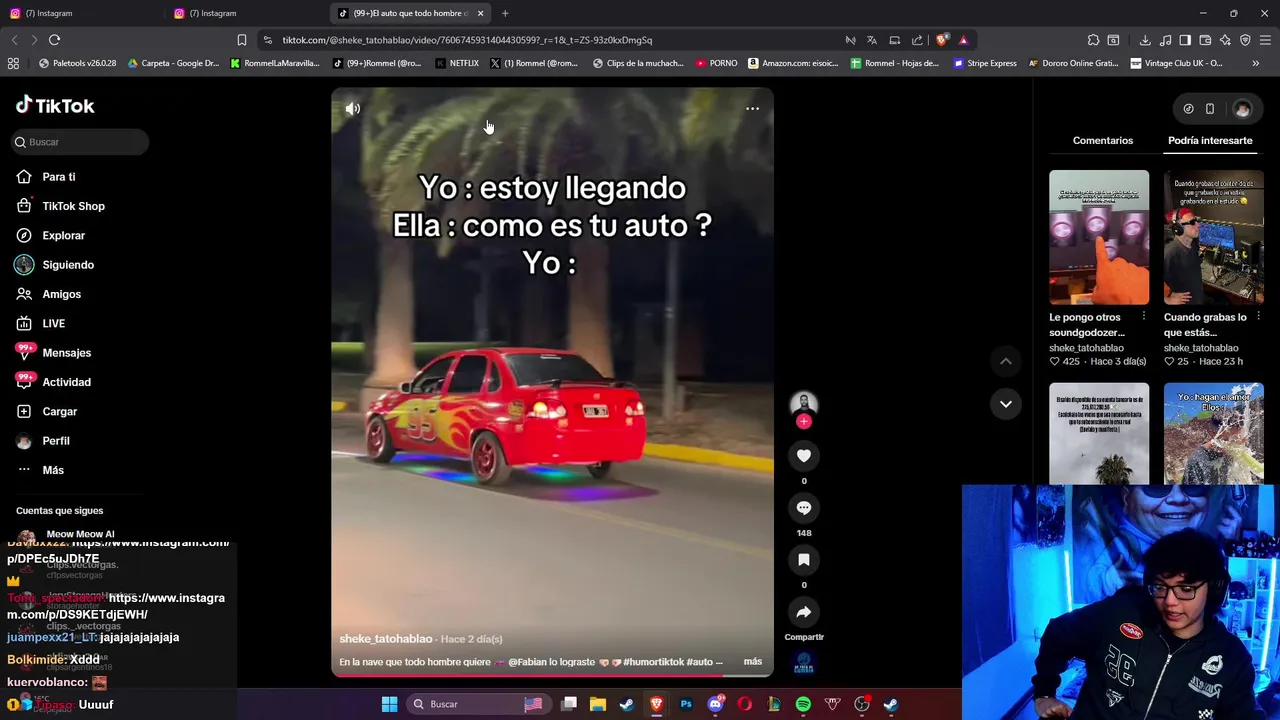Open a new browser tab

505,13
